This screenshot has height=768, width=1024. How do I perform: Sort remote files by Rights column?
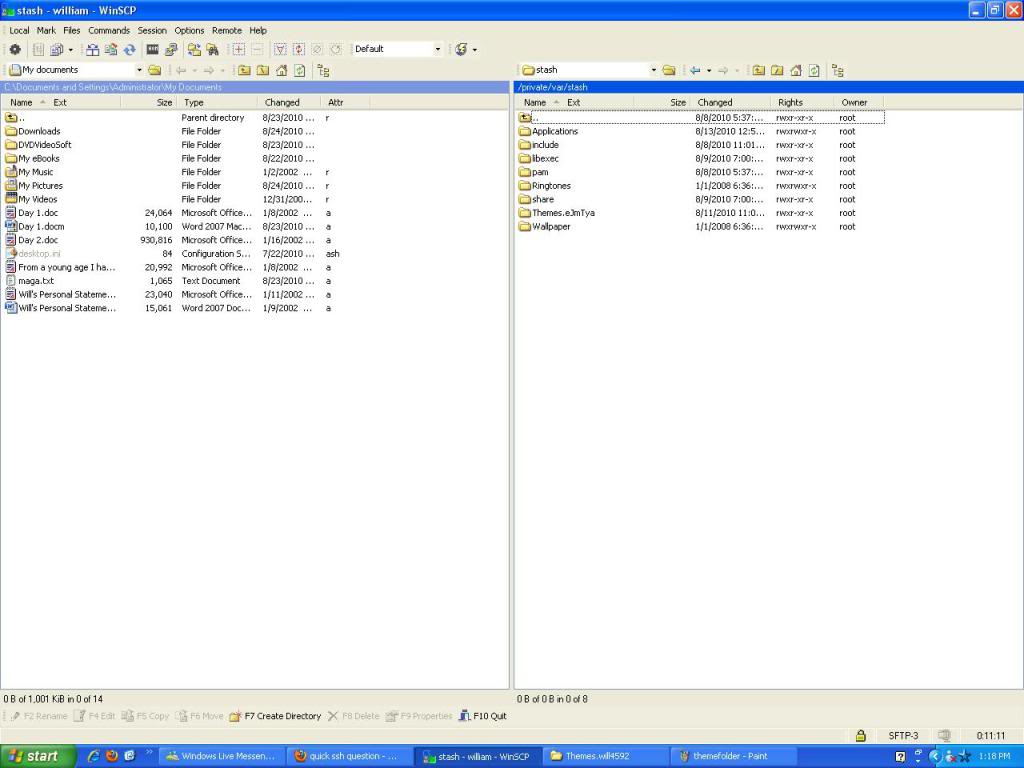[802, 103]
